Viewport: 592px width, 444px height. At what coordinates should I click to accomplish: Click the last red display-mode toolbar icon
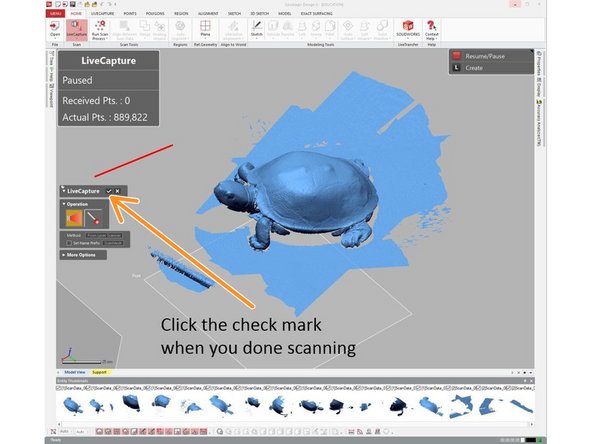[204, 431]
